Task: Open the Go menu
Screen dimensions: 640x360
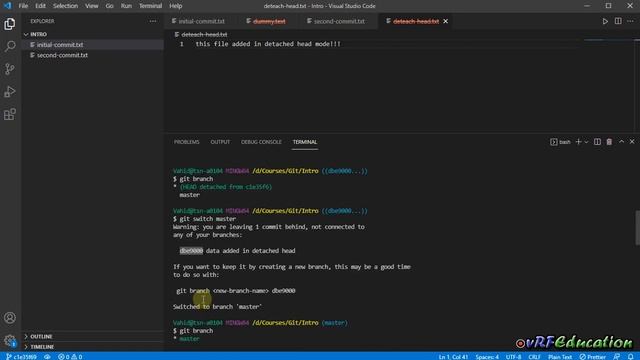Action: click(x=109, y=6)
